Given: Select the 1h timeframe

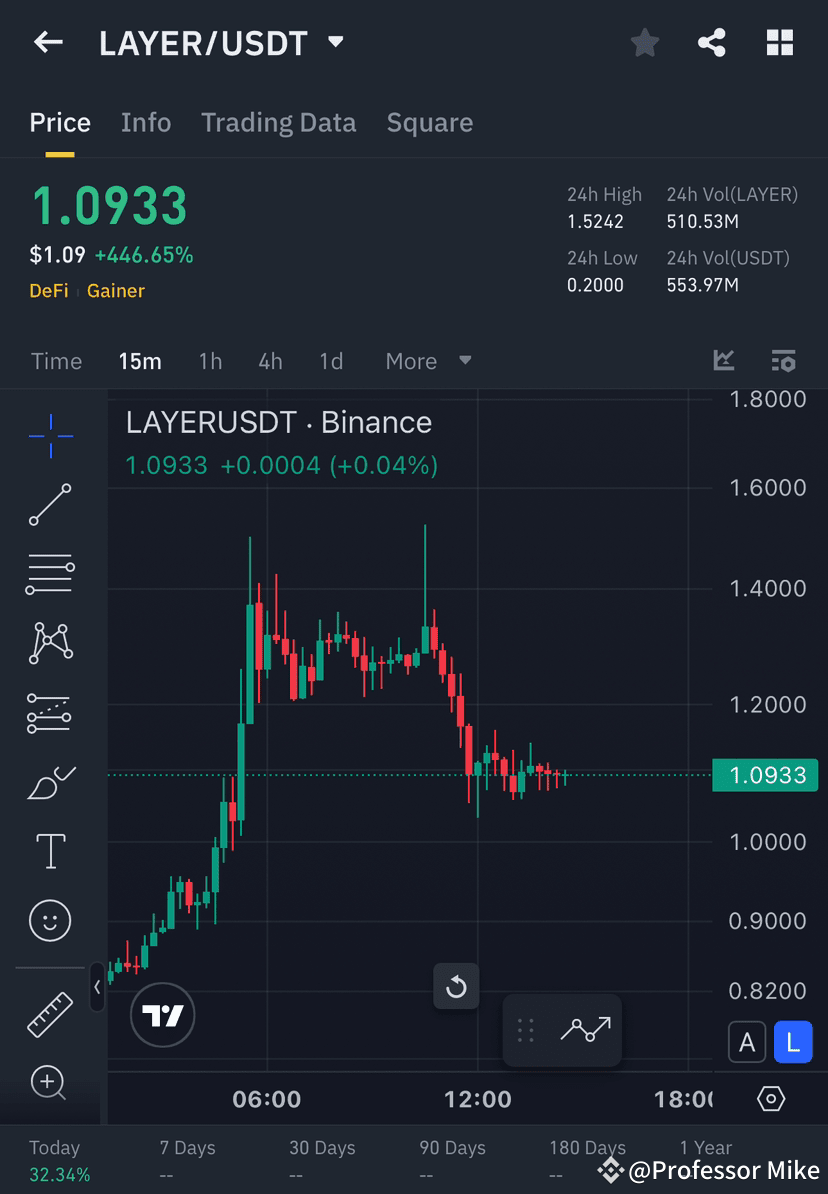Looking at the screenshot, I should pos(210,361).
